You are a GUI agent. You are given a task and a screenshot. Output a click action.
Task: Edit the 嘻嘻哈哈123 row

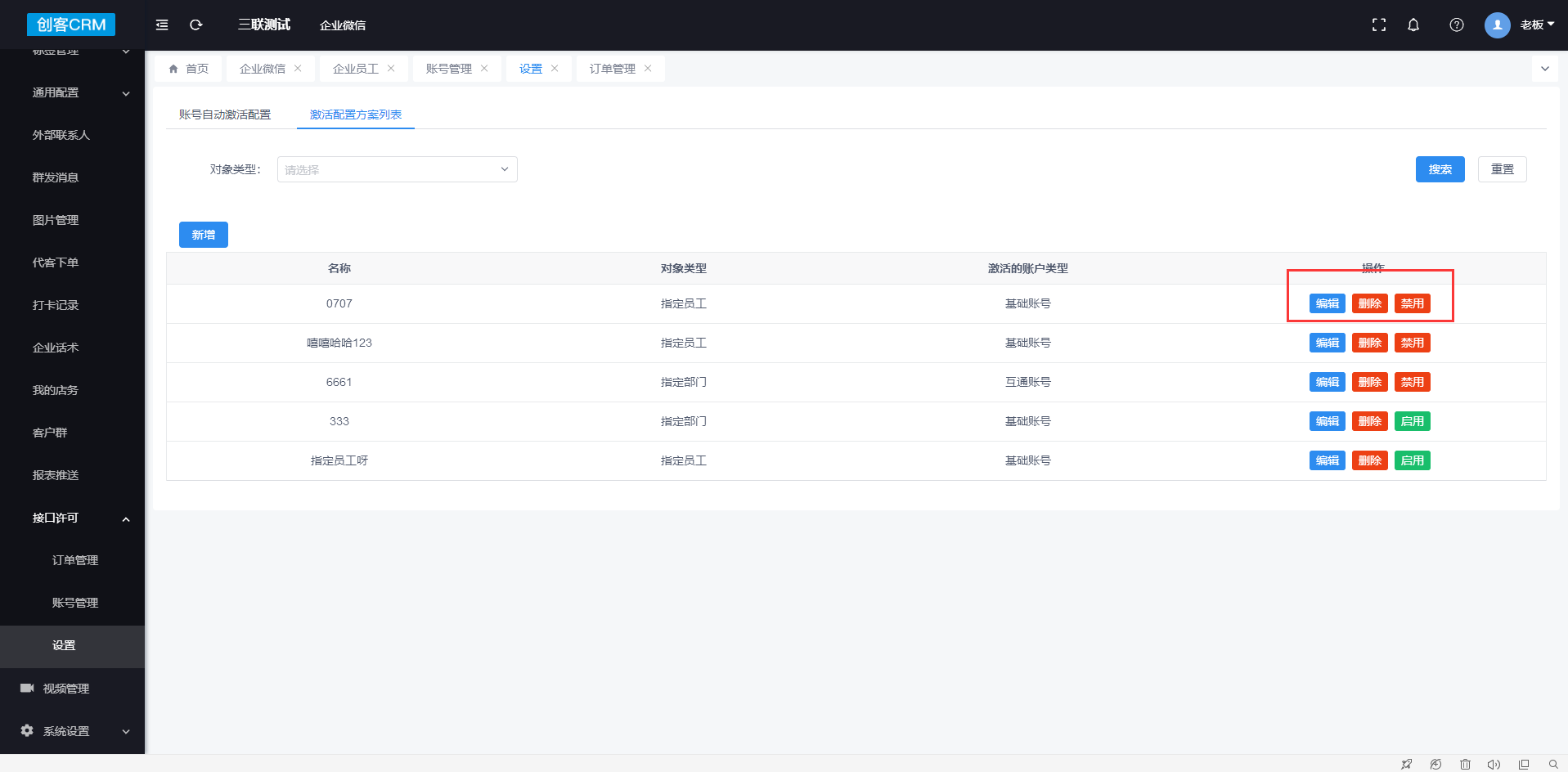pos(1328,343)
